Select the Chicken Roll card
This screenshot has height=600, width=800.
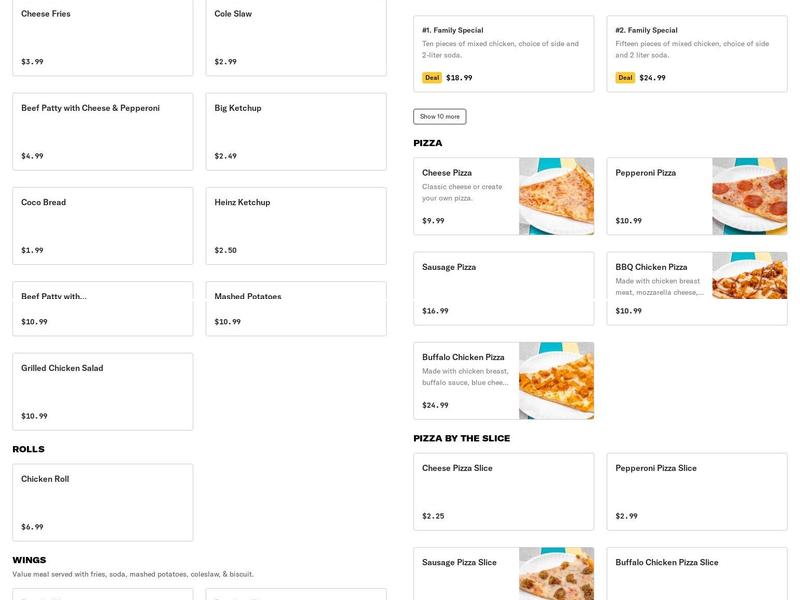[102, 502]
